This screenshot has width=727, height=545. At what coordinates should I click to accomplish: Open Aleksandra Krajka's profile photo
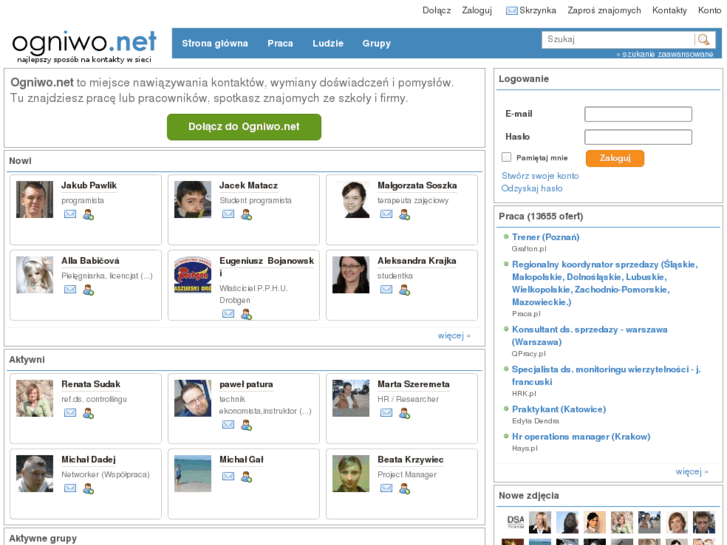[351, 275]
